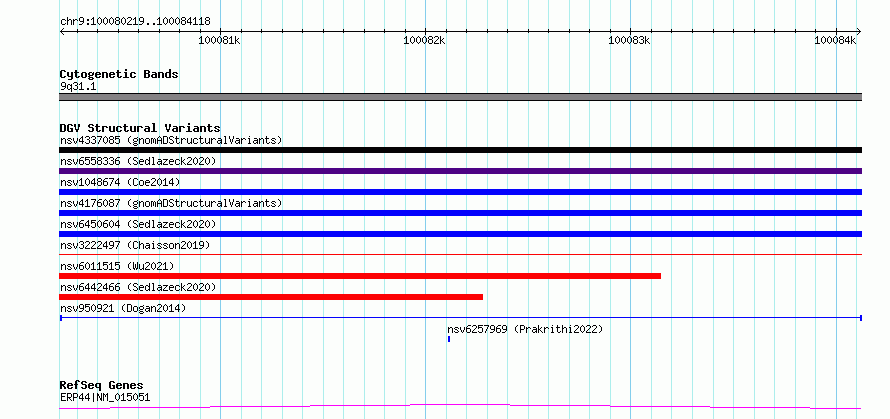Click the DGV Structural Variants track title
The width and height of the screenshot is (890, 419).
pos(140,128)
